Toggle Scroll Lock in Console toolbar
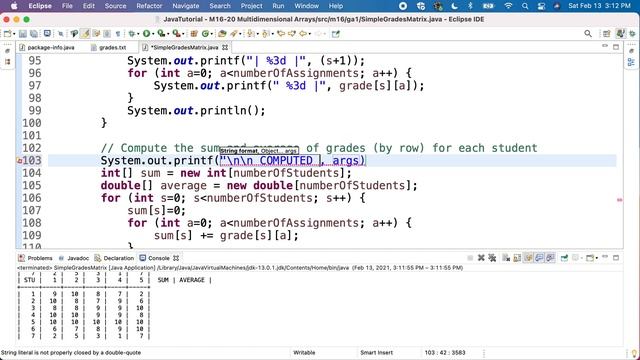This screenshot has width=640, height=360. click(518, 258)
